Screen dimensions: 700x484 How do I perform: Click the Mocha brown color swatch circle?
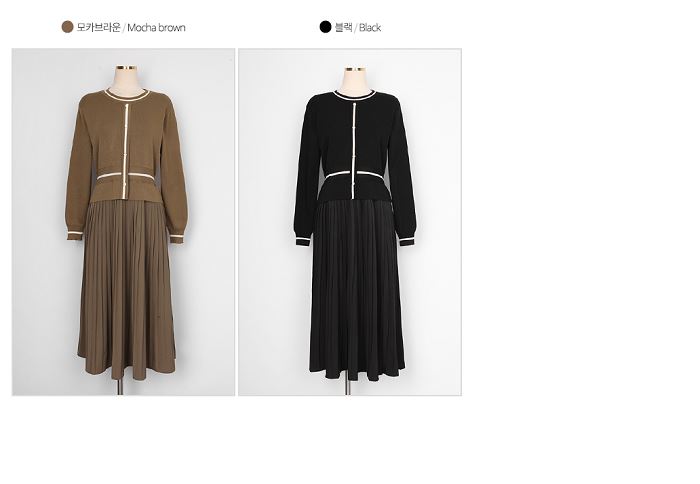(x=67, y=27)
